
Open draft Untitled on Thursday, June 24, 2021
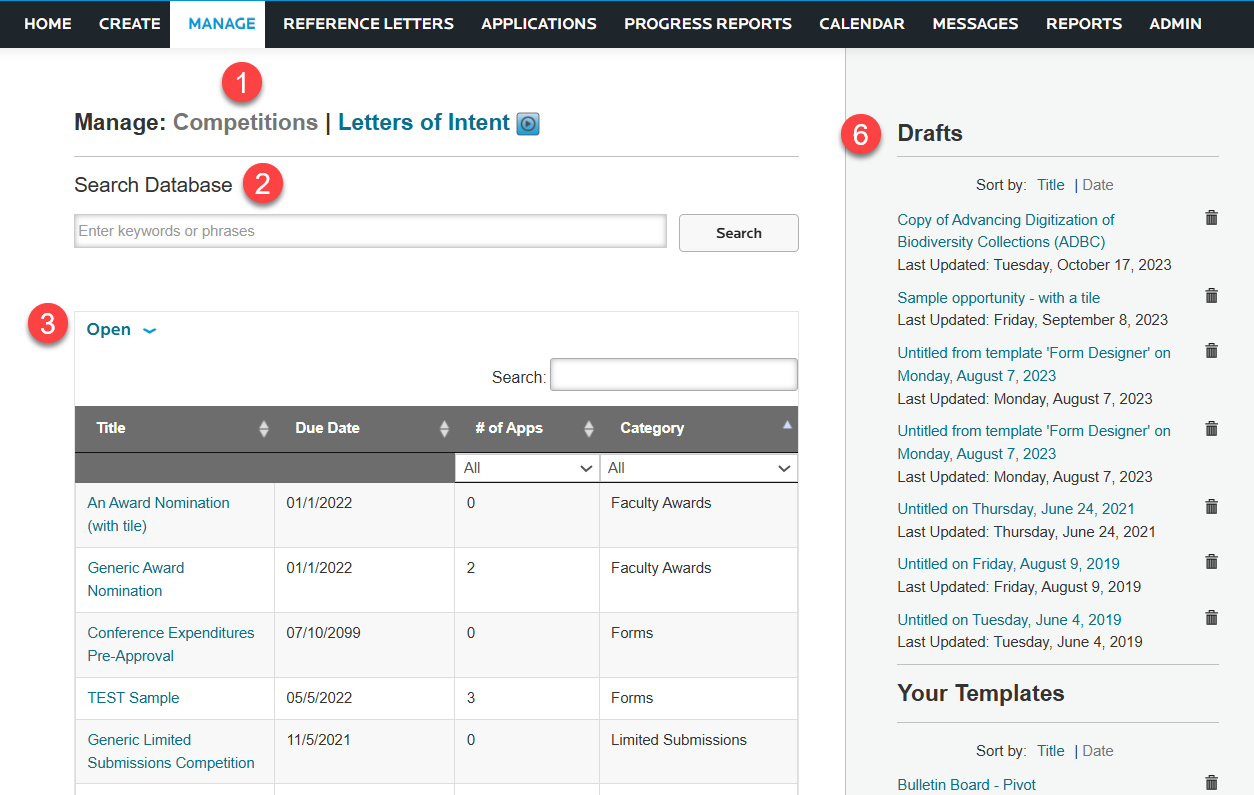pos(1016,509)
